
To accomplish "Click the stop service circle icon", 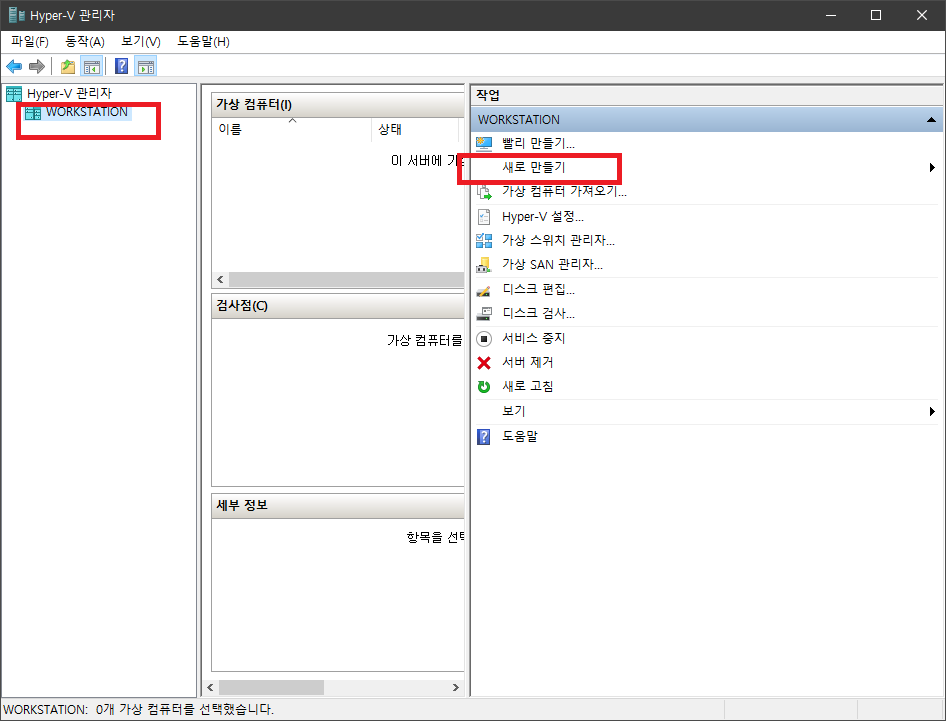I will (484, 339).
